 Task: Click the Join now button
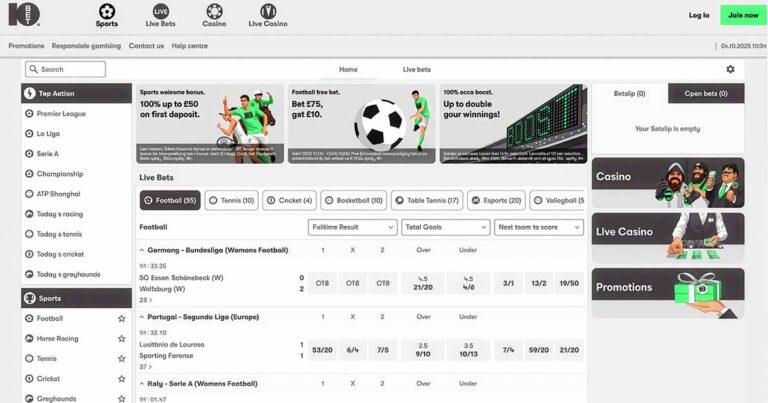[x=743, y=15]
